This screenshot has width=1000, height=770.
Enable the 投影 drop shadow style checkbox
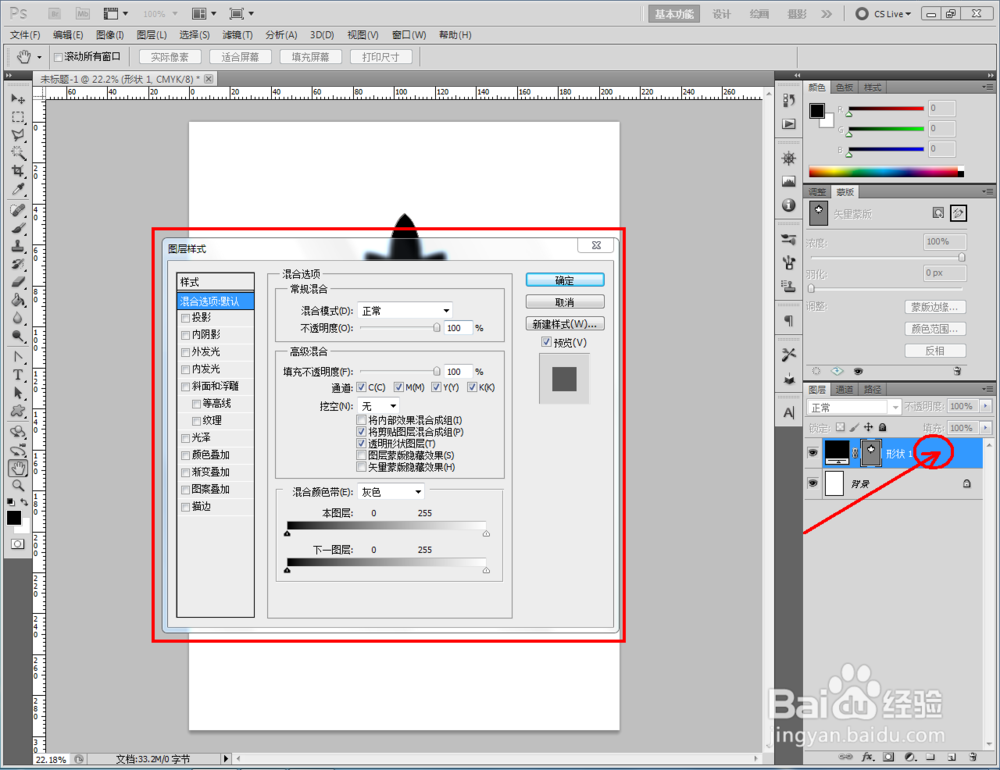point(185,317)
